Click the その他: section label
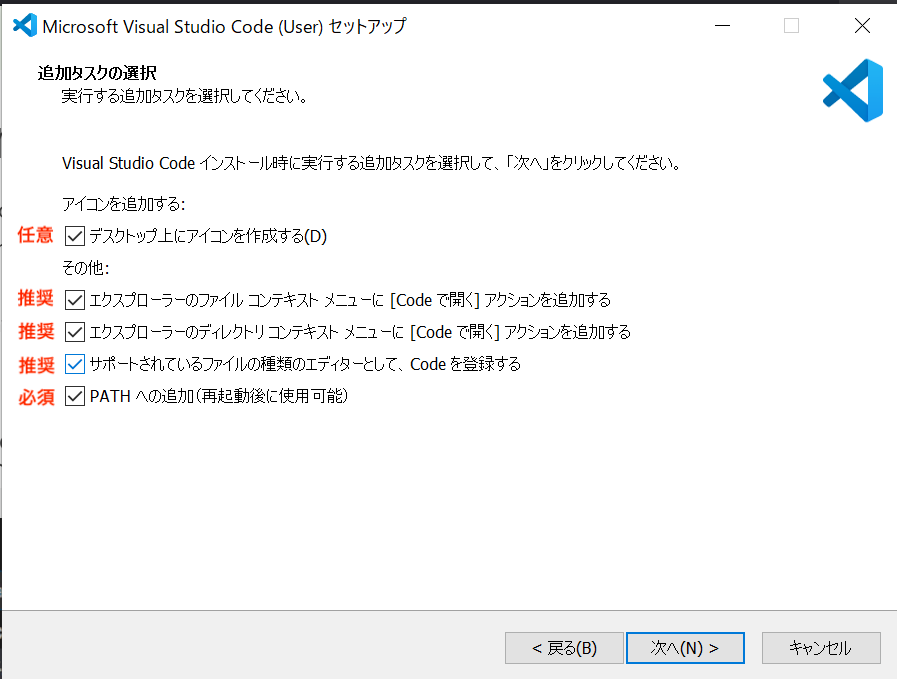This screenshot has height=679, width=897. point(86,268)
